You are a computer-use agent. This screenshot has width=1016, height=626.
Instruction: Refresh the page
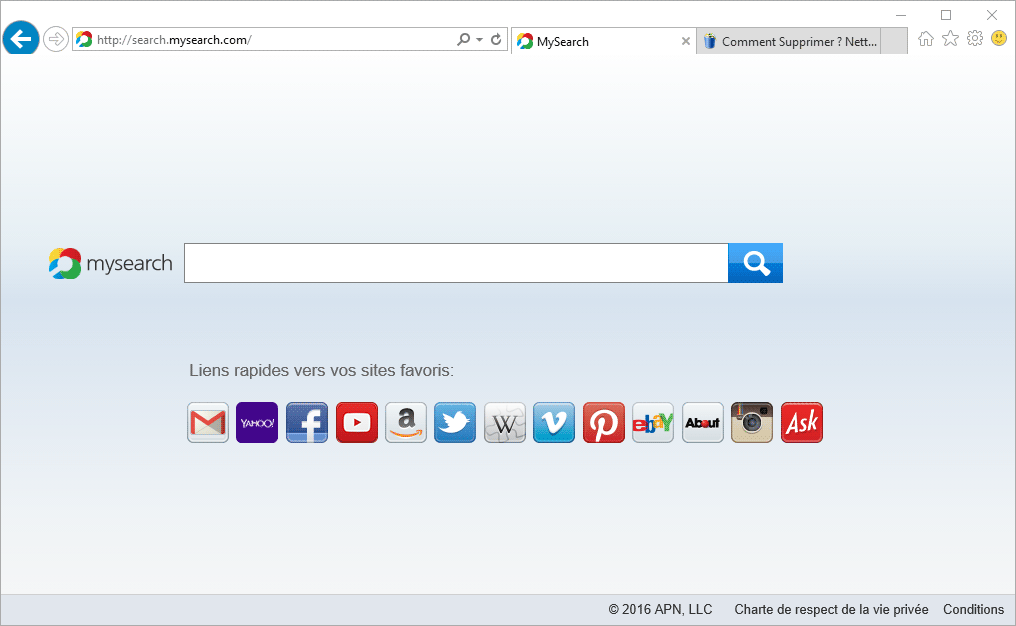tap(496, 40)
